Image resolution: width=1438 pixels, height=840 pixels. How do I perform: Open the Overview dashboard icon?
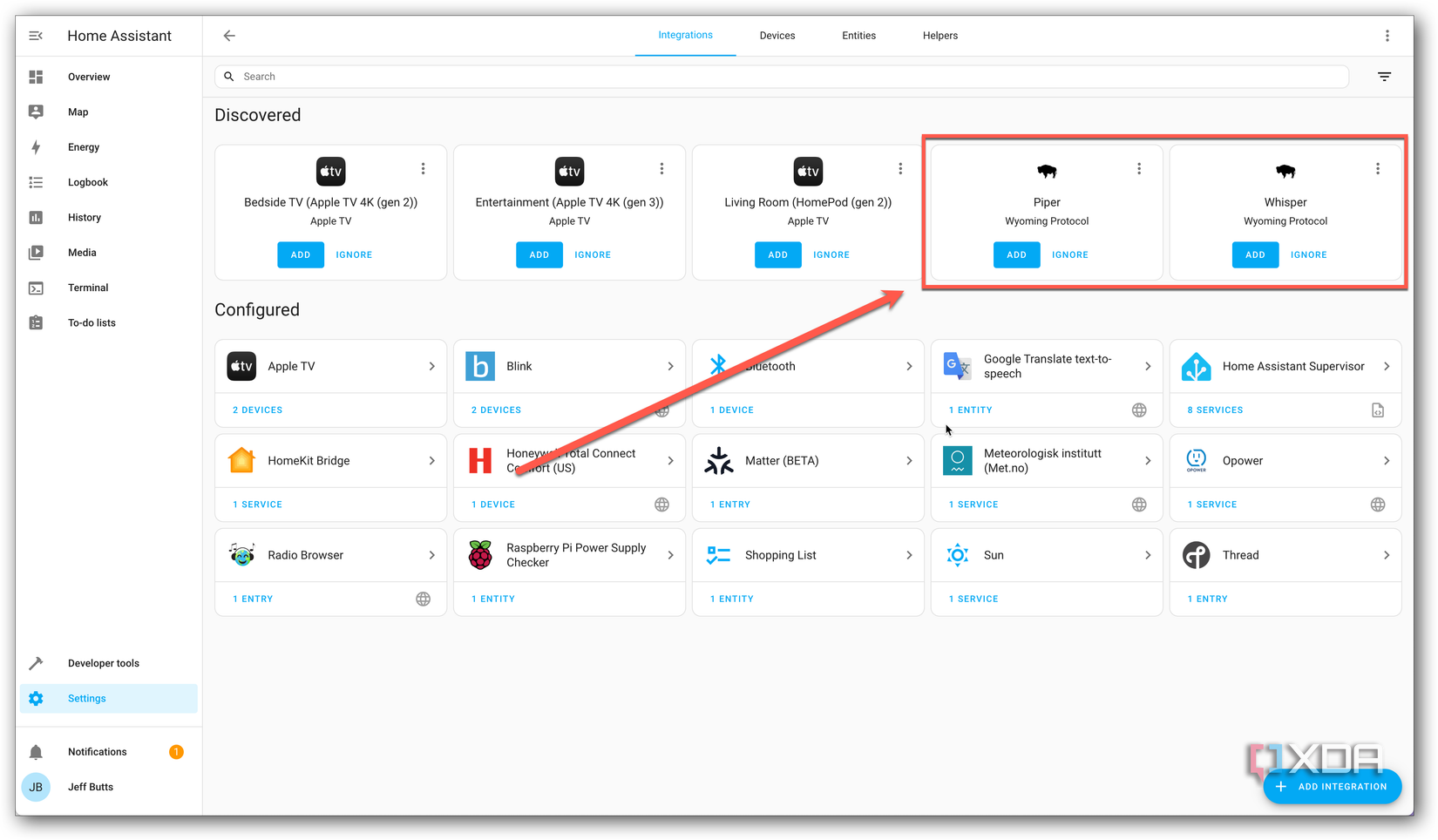(36, 77)
